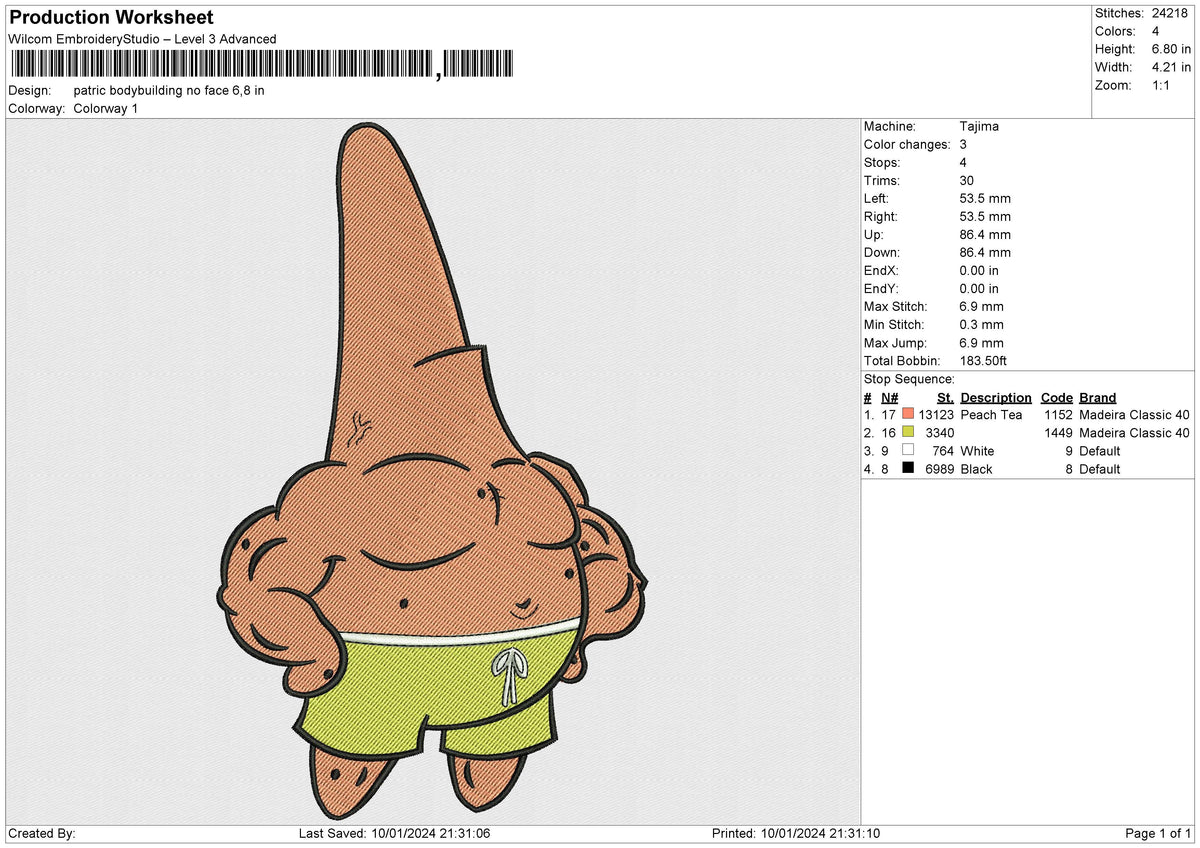1200x848 pixels.
Task: Click the 'EndY:' label
Action: [881, 288]
